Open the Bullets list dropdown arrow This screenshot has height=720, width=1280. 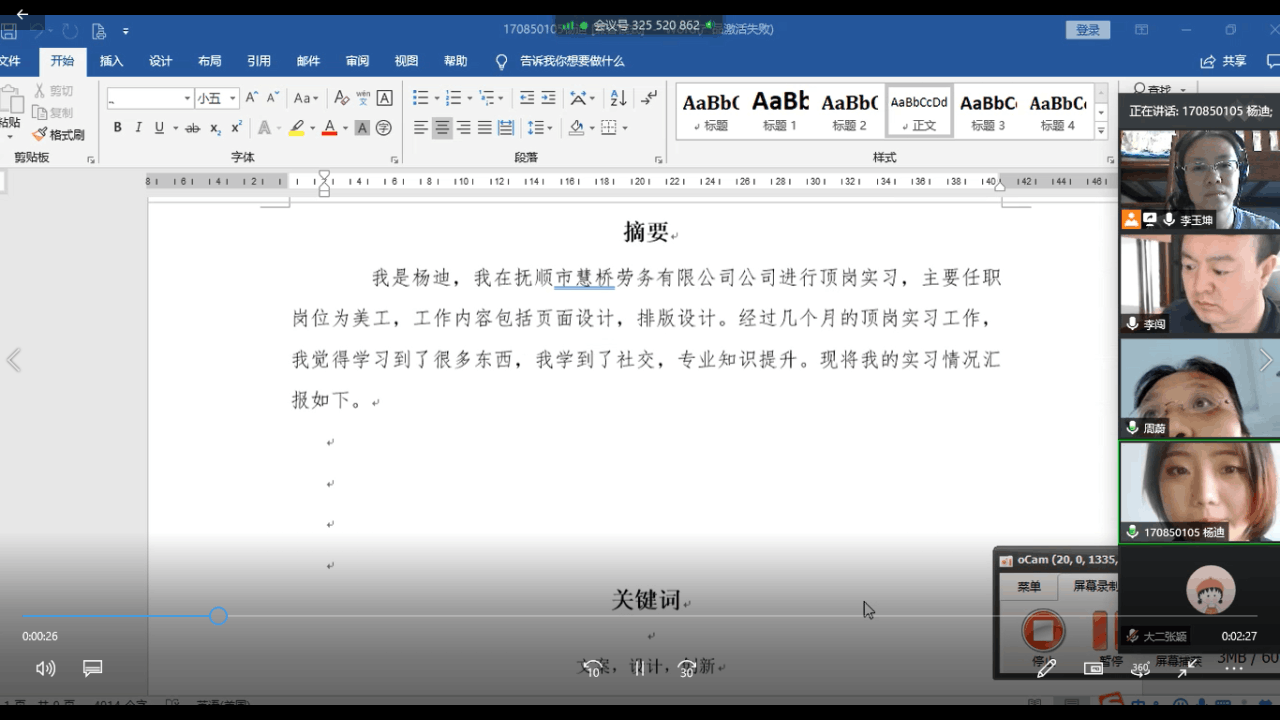click(437, 98)
